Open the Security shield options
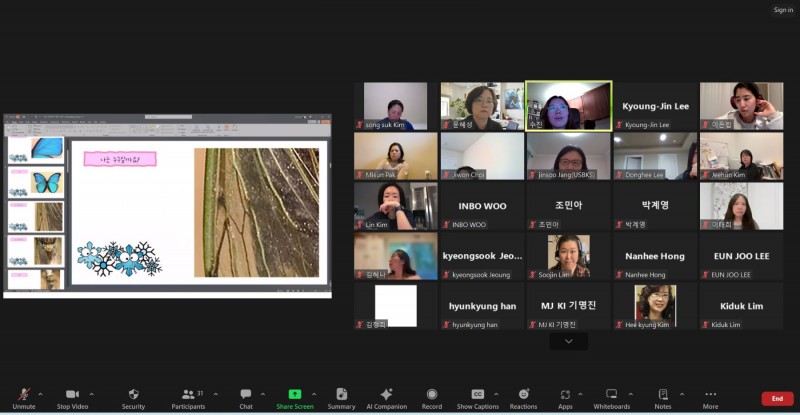Image resolution: width=800 pixels, height=415 pixels. point(133,398)
